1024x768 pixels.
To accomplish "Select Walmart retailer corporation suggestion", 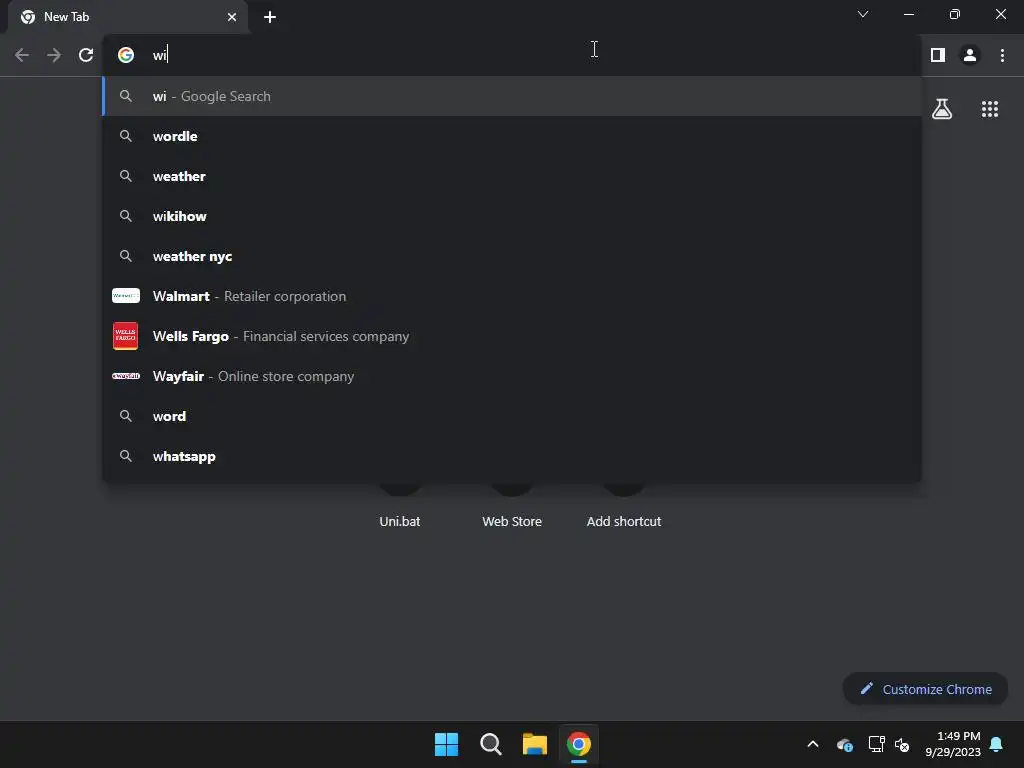I will 512,296.
